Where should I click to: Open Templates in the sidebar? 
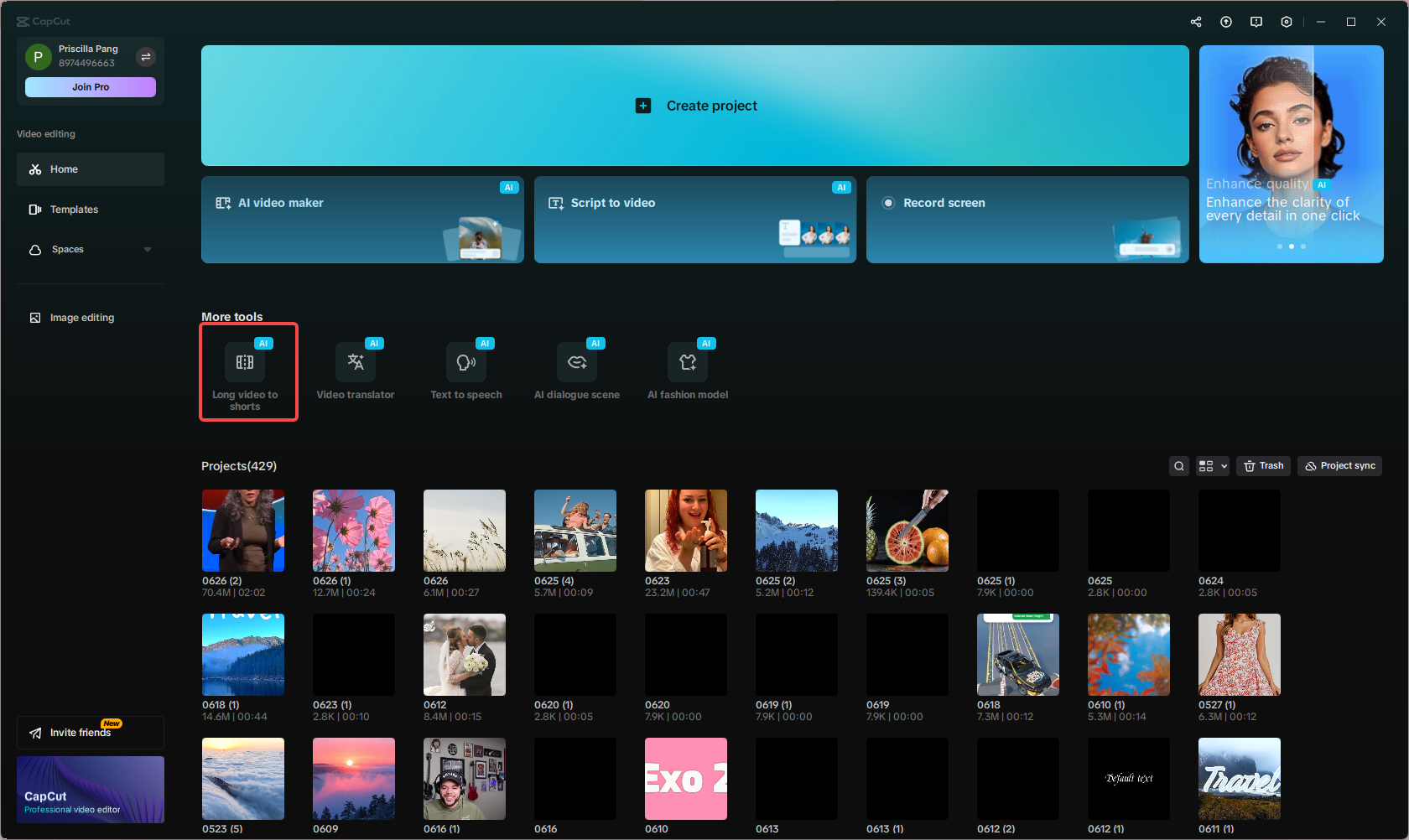91,210
